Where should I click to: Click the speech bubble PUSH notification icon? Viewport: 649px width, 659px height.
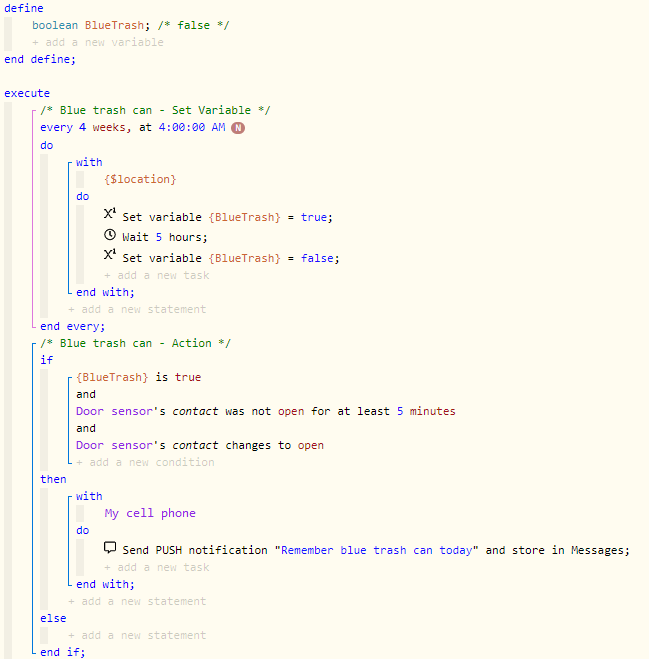pyautogui.click(x=110, y=547)
